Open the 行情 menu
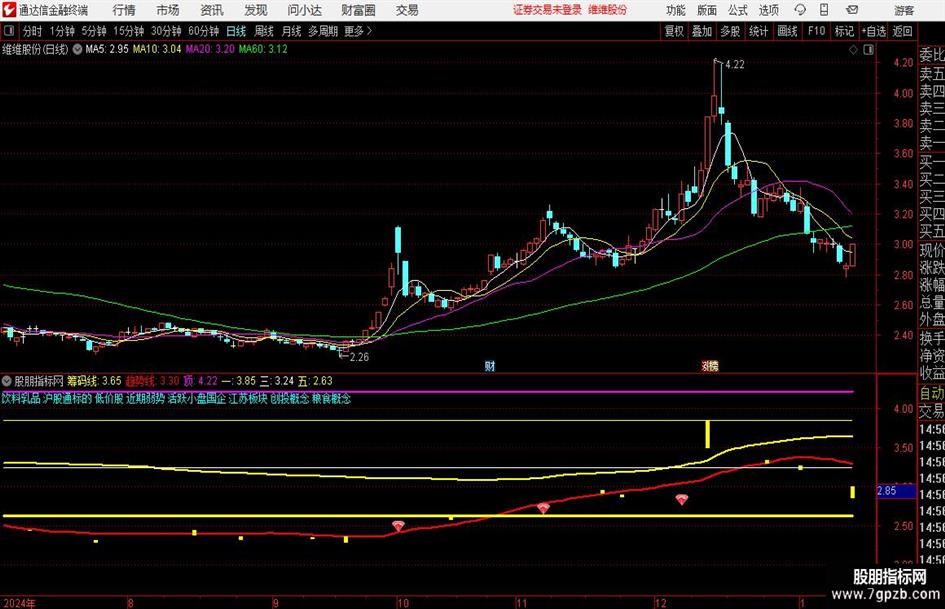The width and height of the screenshot is (945, 609). tap(124, 10)
